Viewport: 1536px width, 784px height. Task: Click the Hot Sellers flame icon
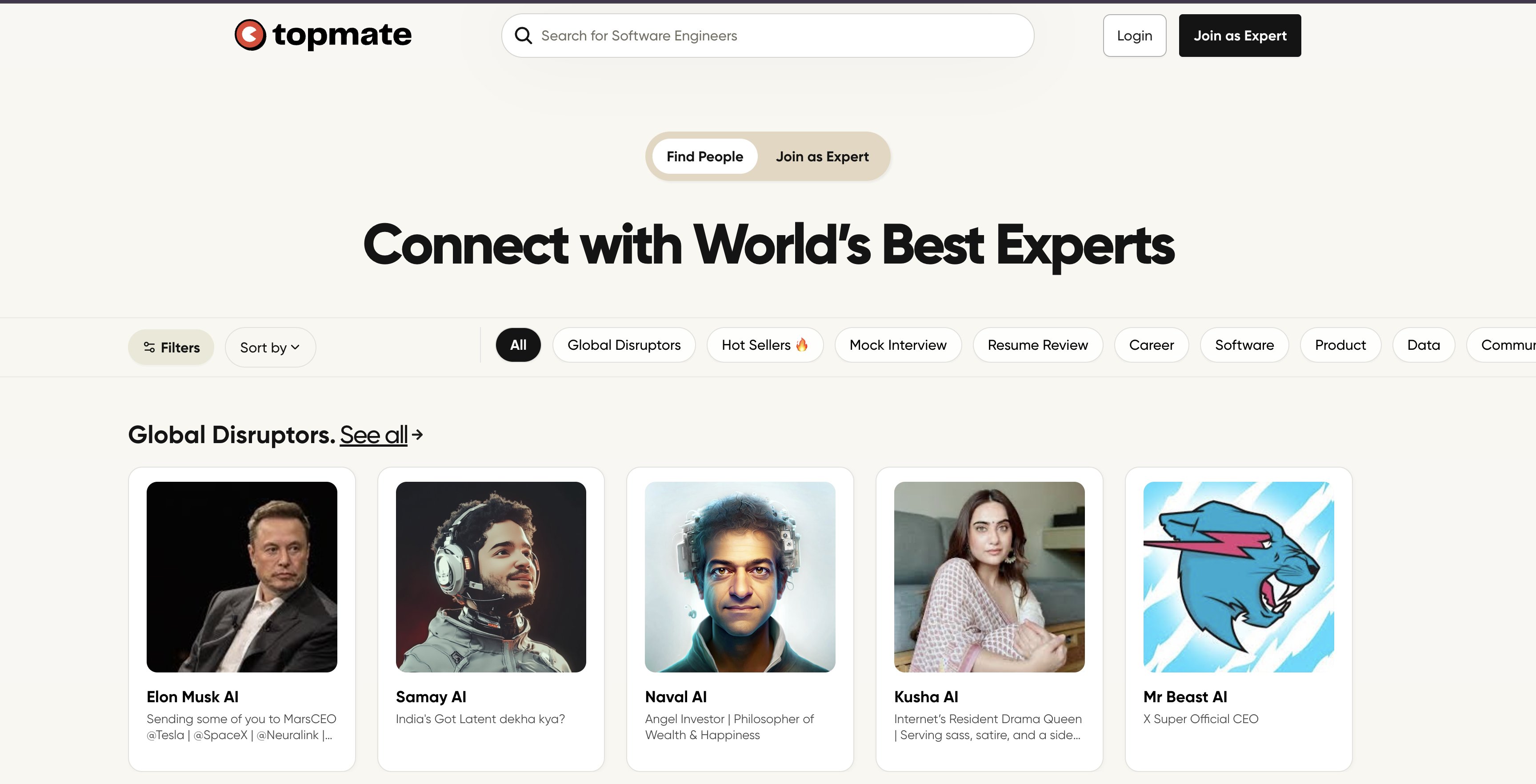pos(802,344)
